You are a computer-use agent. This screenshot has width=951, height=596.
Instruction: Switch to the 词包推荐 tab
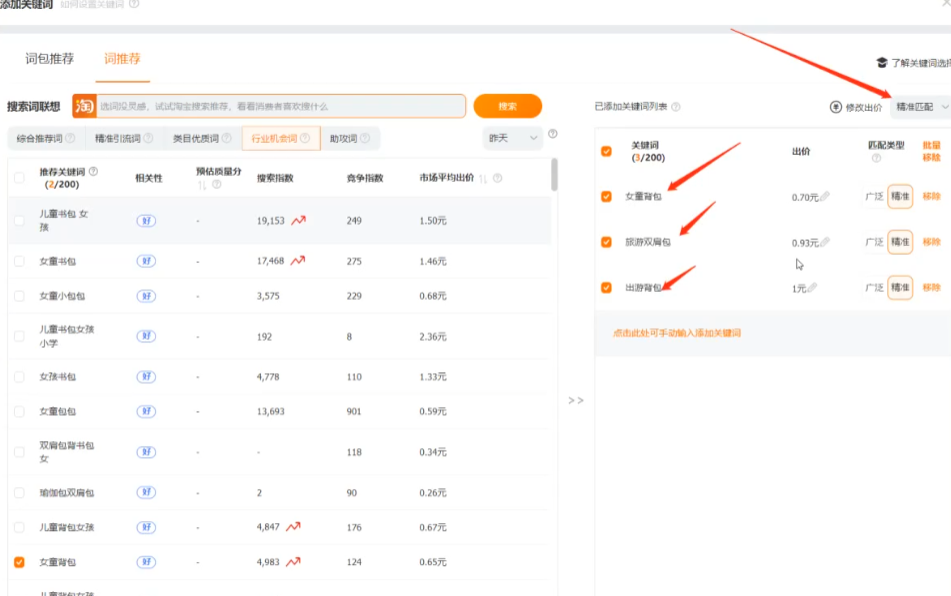49,59
